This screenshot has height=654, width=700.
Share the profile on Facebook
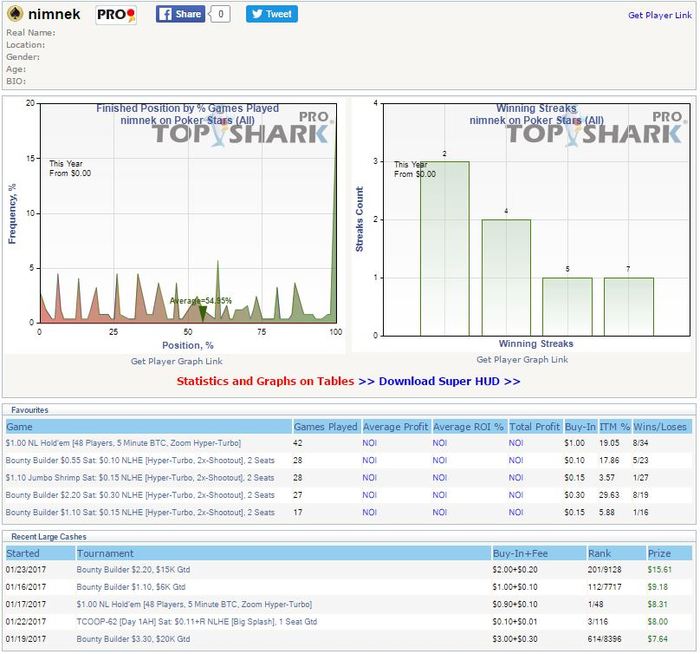click(x=180, y=14)
